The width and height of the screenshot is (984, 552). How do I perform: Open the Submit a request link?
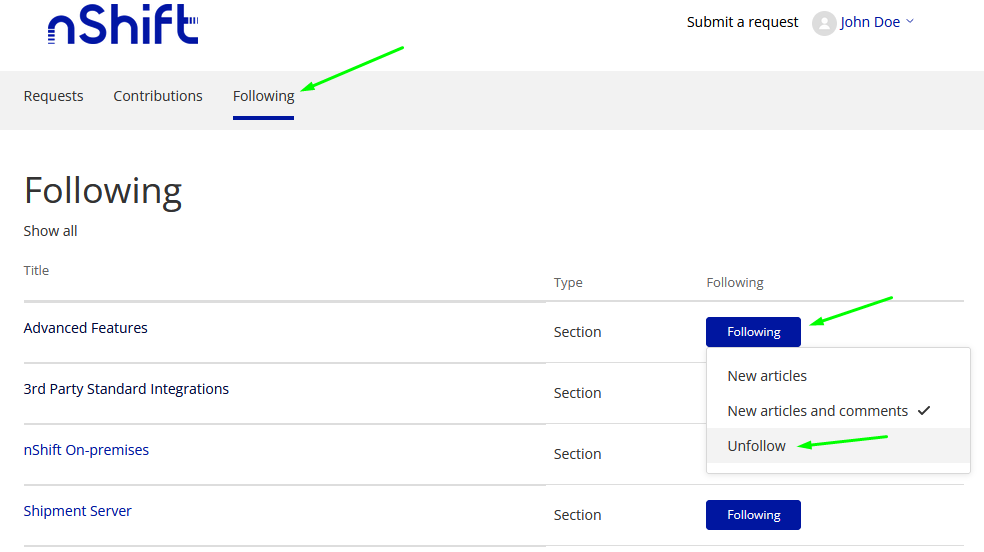tap(742, 22)
